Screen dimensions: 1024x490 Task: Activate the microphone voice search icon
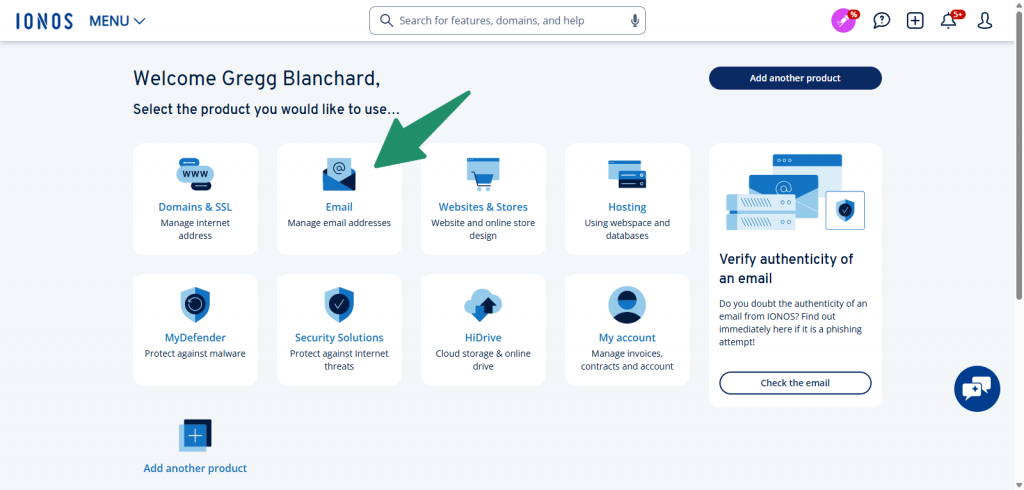[x=634, y=21]
